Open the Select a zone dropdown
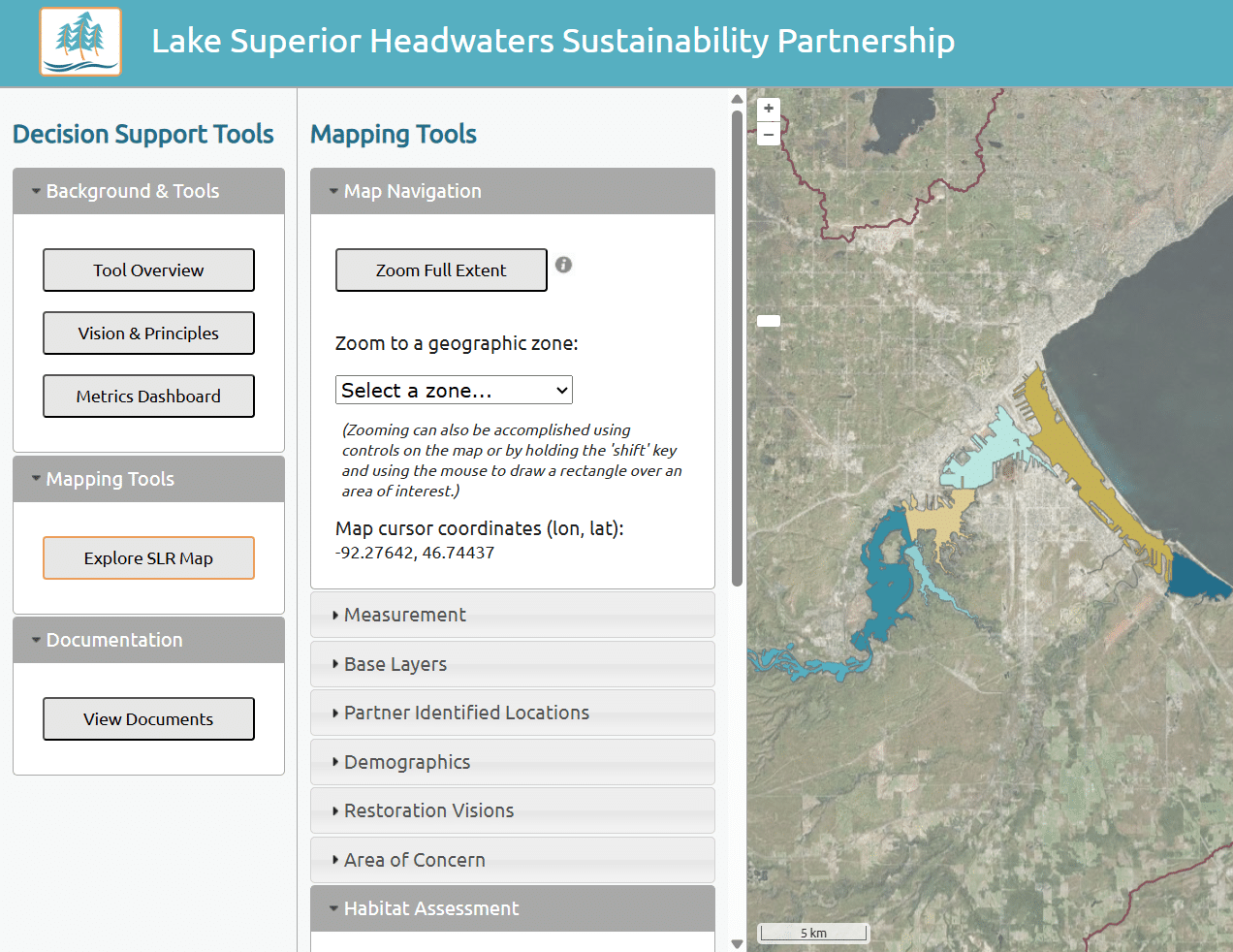This screenshot has height=952, width=1233. tap(454, 390)
